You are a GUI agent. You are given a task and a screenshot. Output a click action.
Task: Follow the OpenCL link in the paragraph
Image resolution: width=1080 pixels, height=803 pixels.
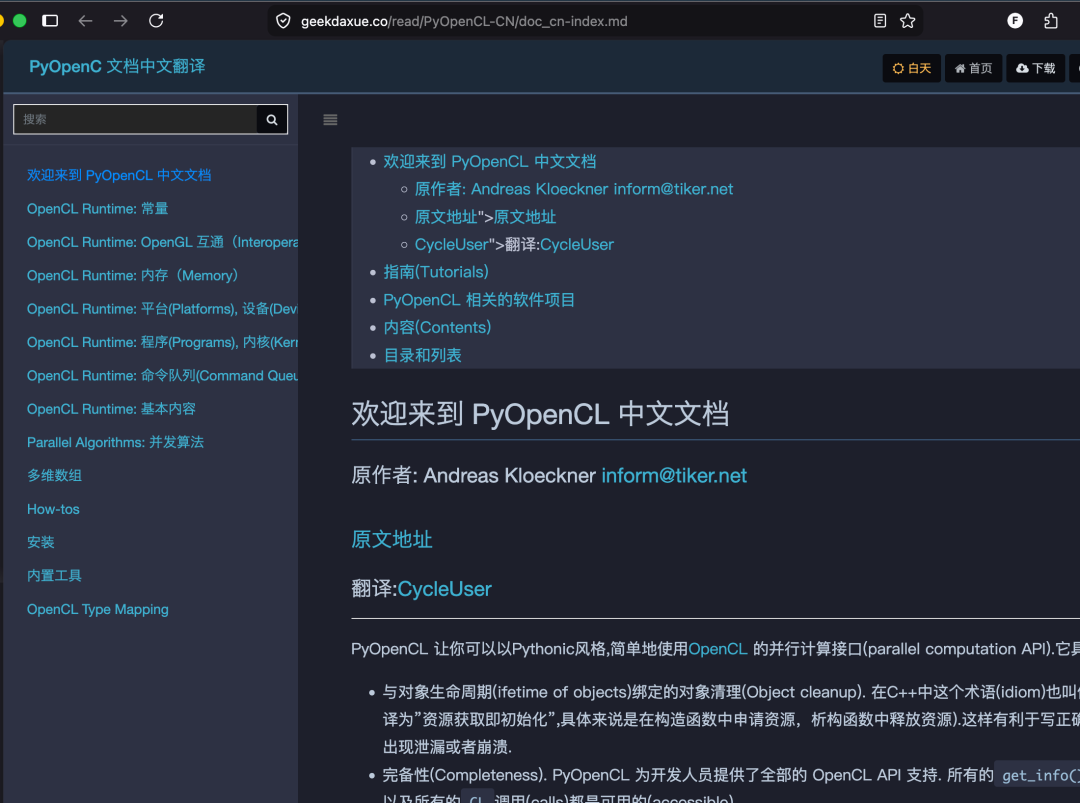[x=718, y=649]
